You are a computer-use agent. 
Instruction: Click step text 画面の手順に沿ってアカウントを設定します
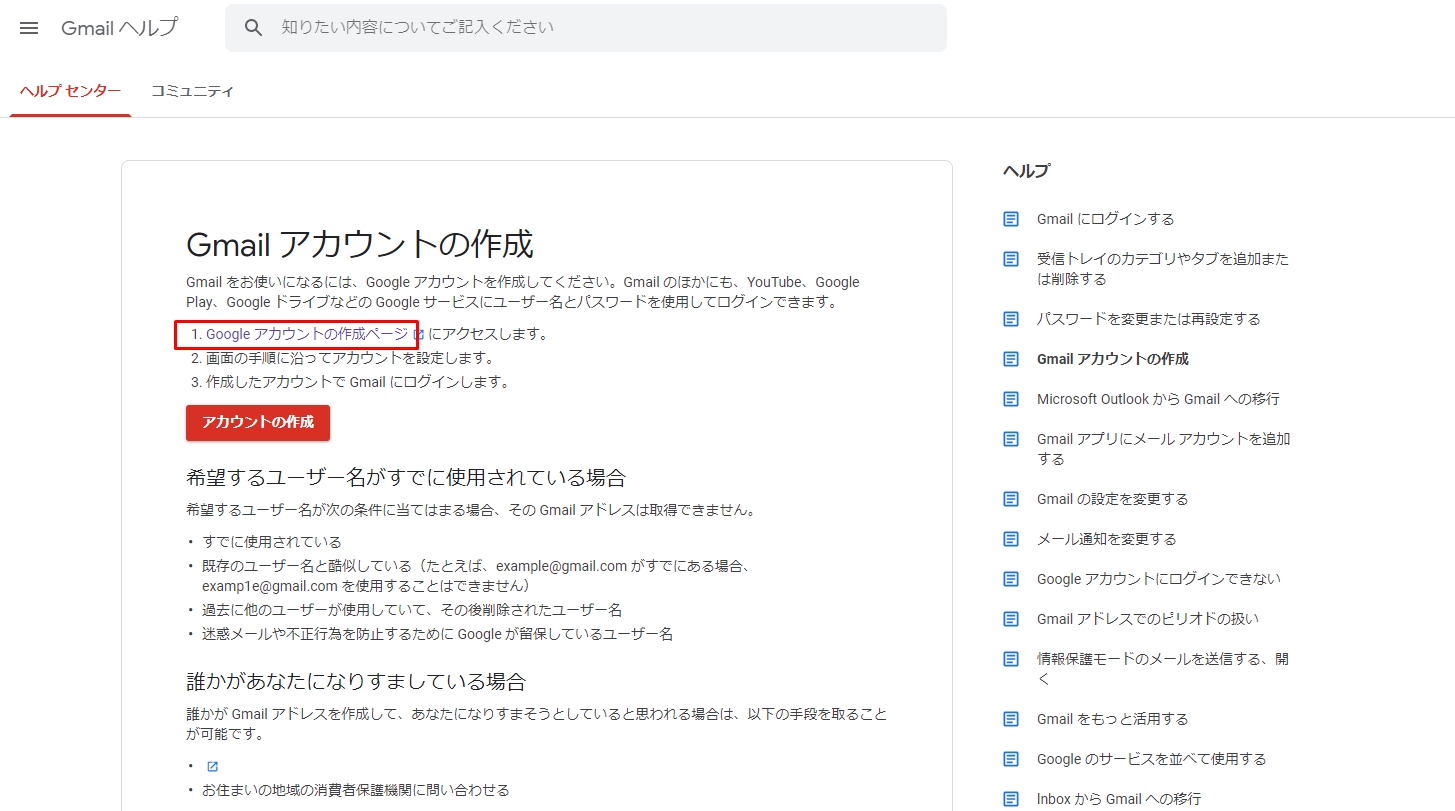pos(350,358)
